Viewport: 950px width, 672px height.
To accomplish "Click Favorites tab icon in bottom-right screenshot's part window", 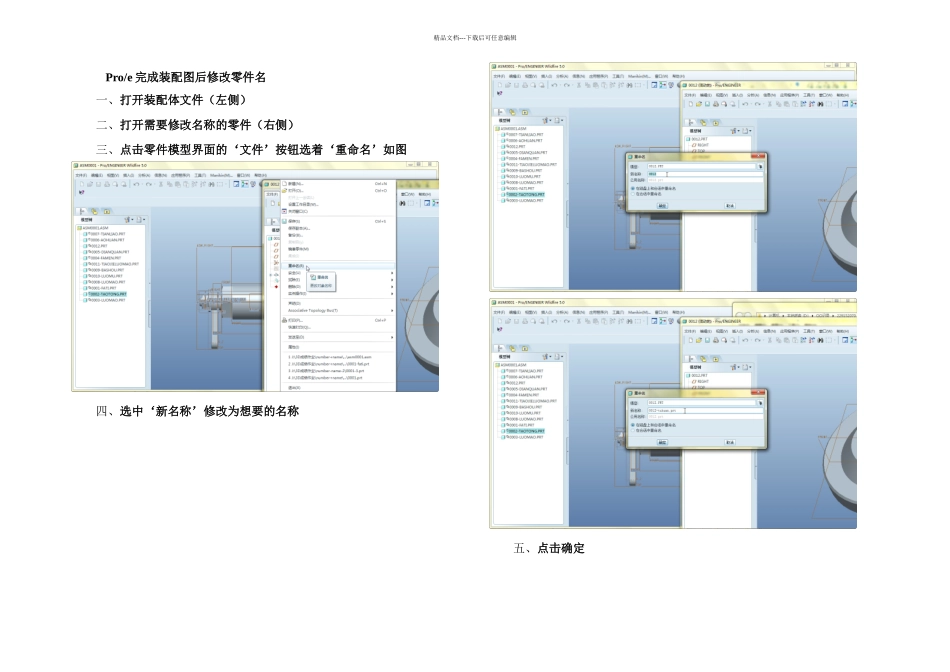I will 716,359.
